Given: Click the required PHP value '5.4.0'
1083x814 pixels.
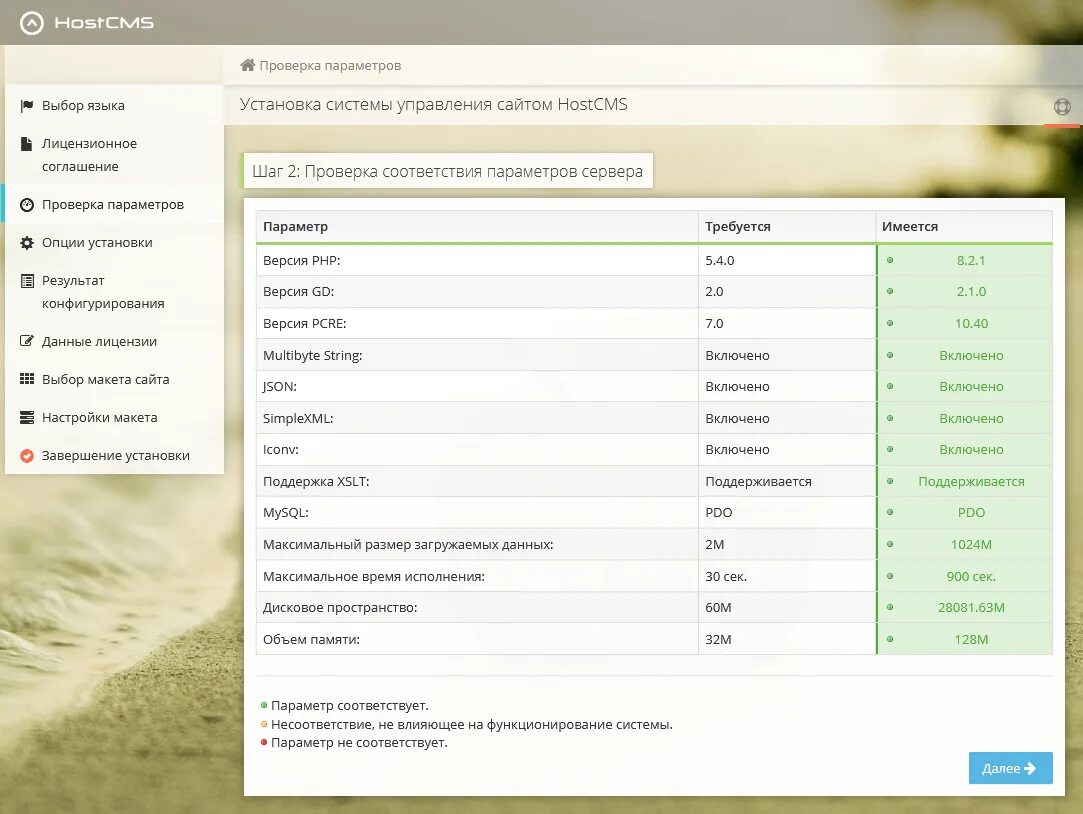Looking at the screenshot, I should pyautogui.click(x=720, y=260).
